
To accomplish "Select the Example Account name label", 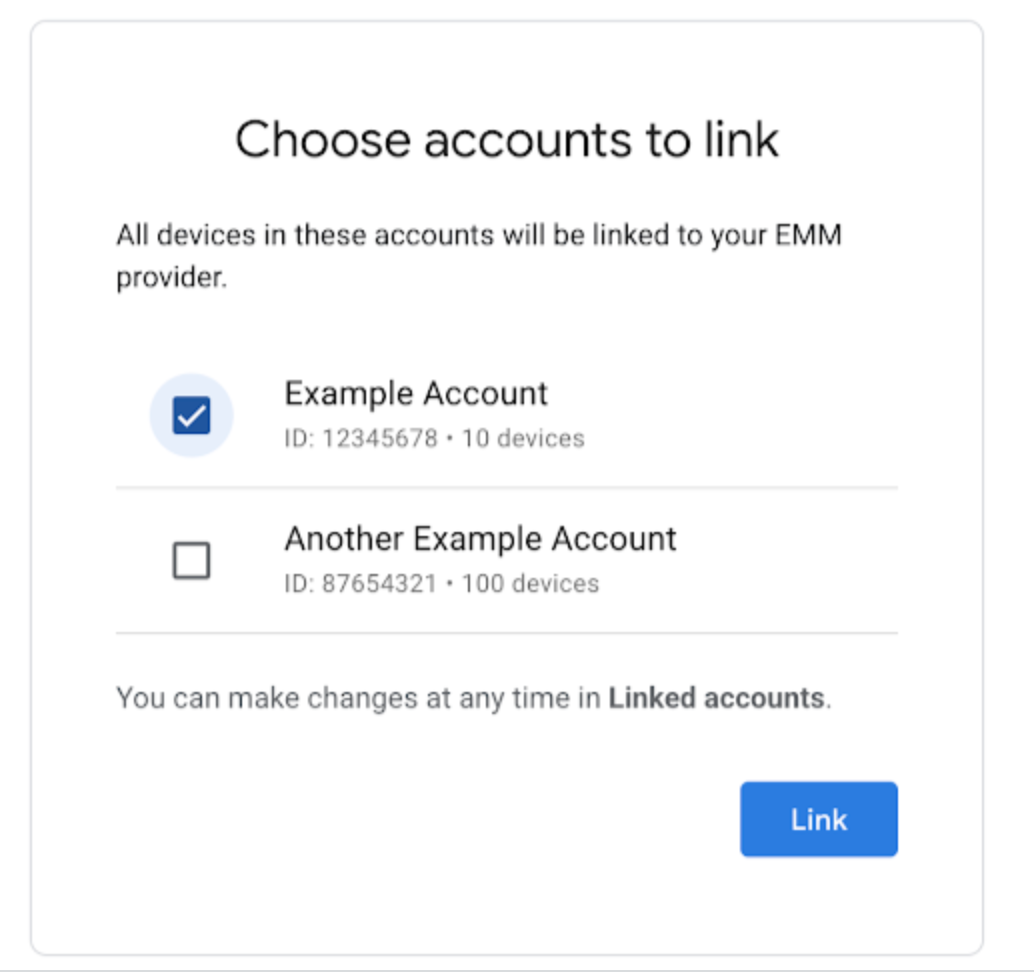I will coord(416,393).
